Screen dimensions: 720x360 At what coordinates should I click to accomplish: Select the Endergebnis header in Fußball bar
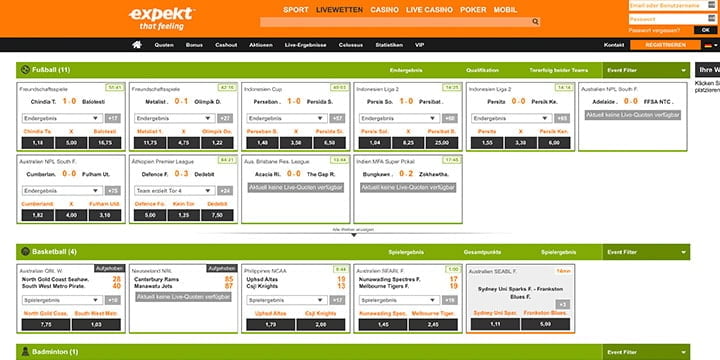pyautogui.click(x=406, y=70)
